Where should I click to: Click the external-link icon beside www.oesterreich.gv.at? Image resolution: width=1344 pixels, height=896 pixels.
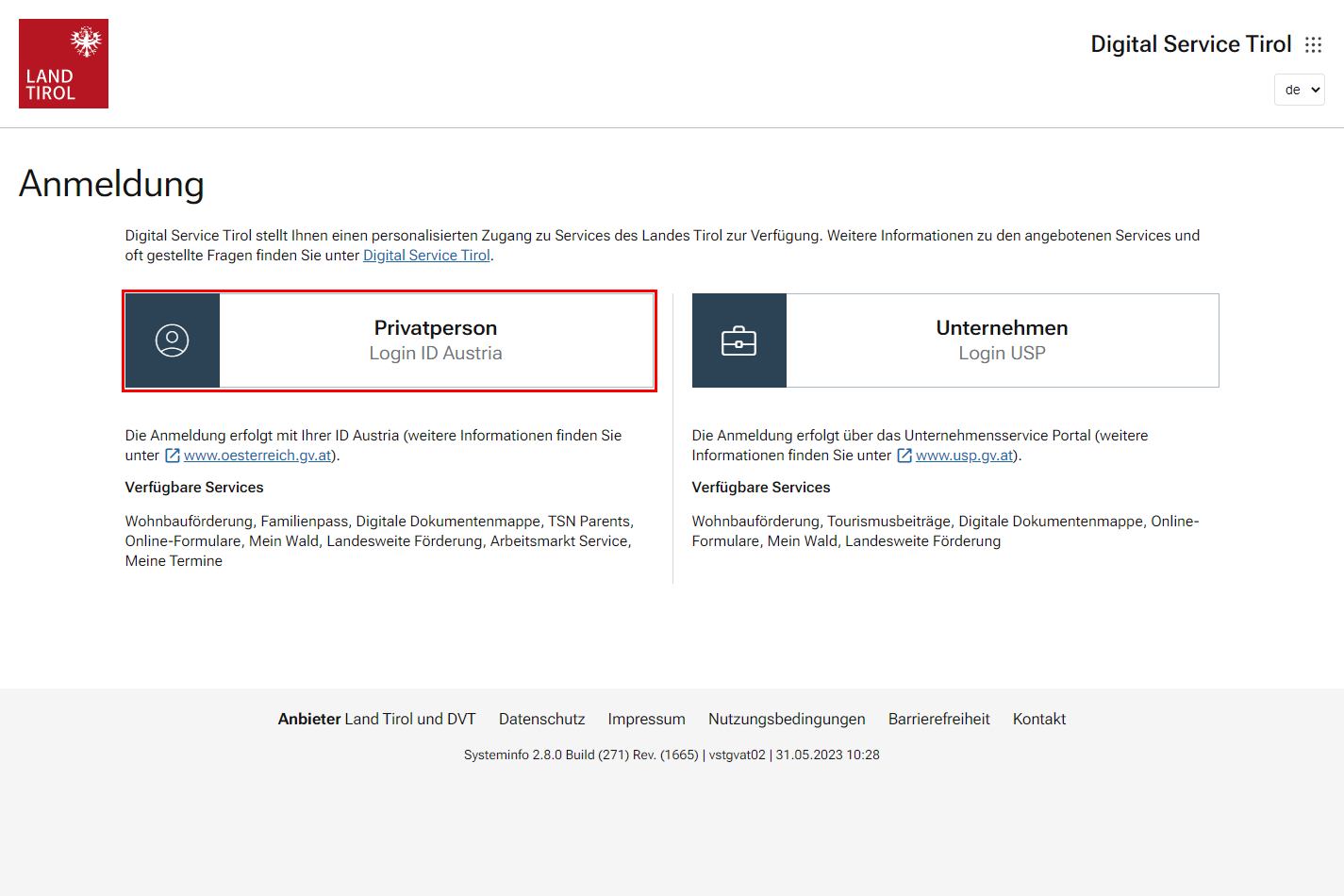click(173, 456)
